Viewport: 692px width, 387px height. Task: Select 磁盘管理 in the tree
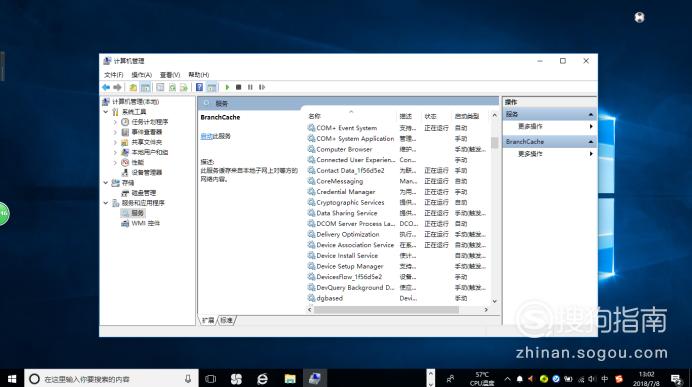(x=143, y=193)
